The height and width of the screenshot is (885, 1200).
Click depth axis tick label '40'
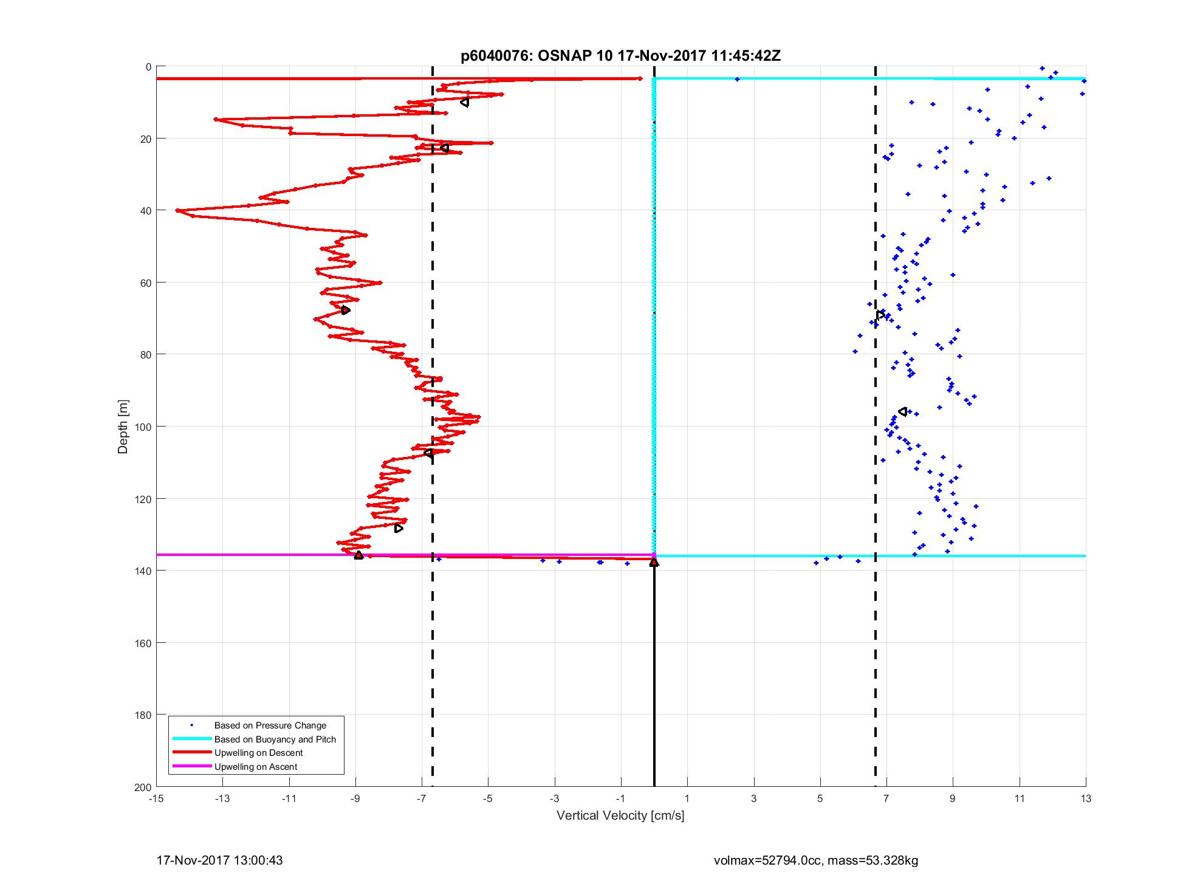click(146, 211)
